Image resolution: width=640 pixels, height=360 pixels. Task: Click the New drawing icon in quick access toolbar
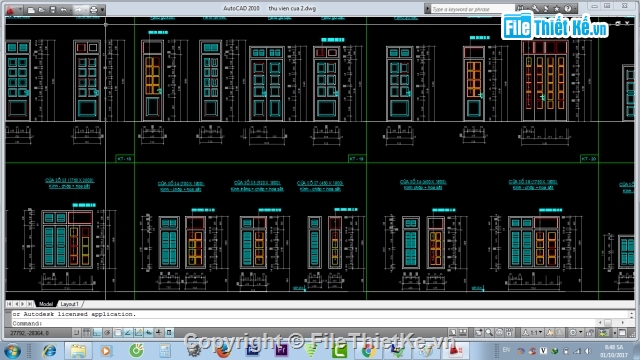(31, 10)
